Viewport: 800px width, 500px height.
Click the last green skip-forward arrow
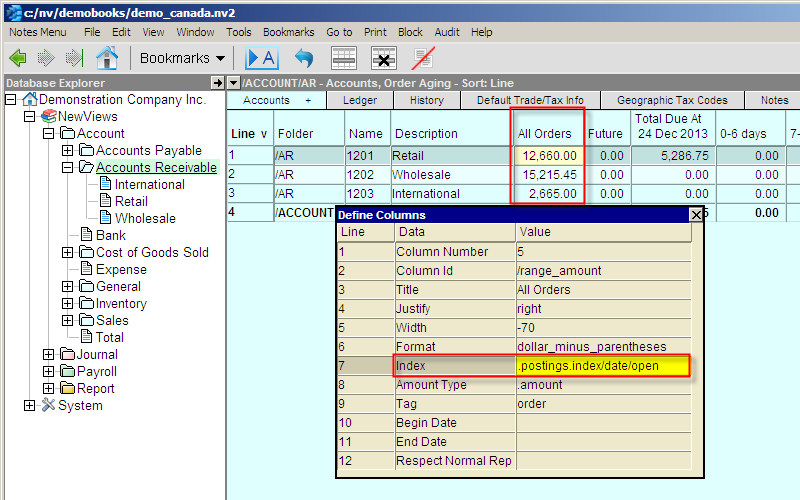point(73,58)
